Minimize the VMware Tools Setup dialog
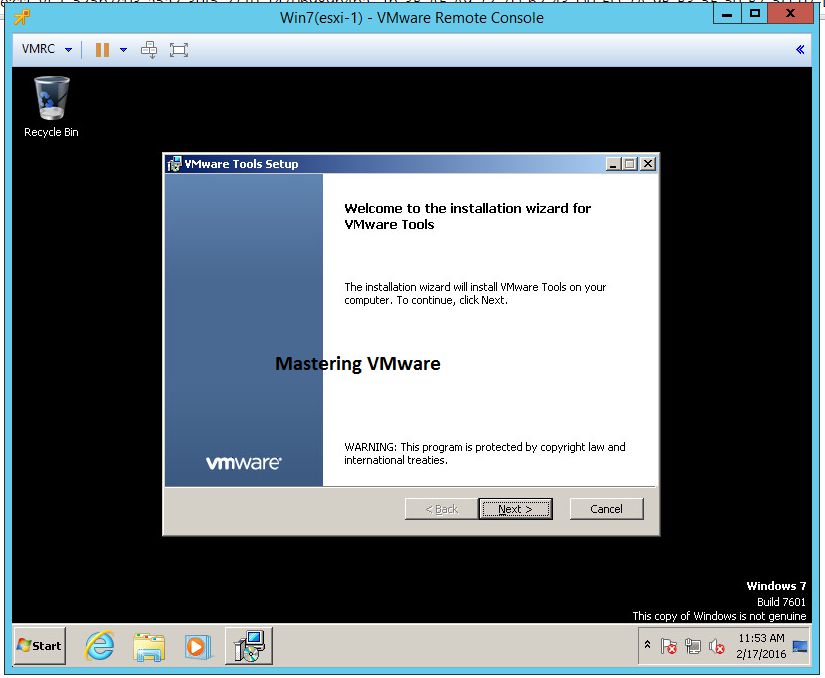Image resolution: width=825 pixels, height=678 pixels. pyautogui.click(x=612, y=164)
